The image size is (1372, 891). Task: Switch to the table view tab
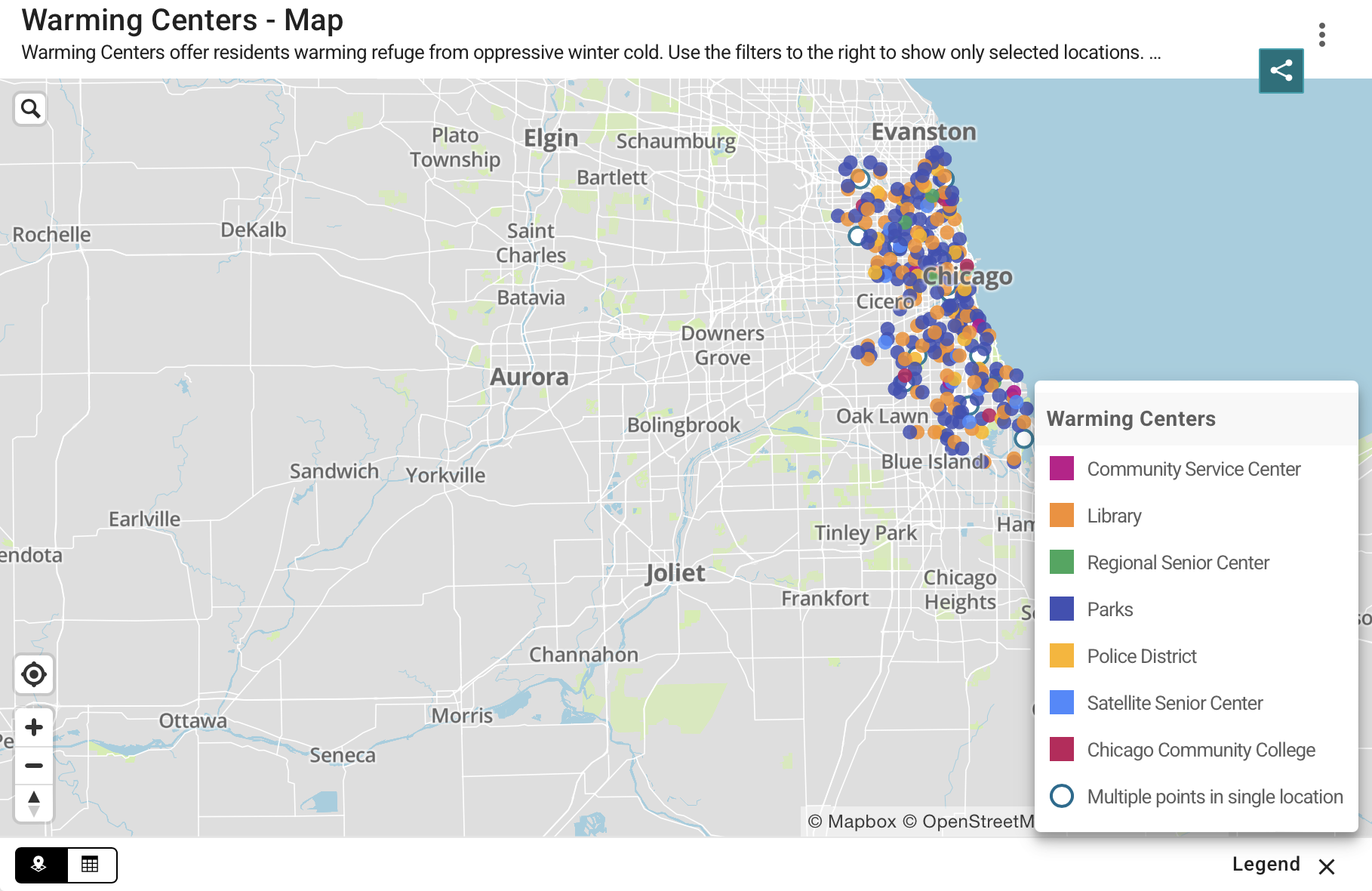(90, 865)
